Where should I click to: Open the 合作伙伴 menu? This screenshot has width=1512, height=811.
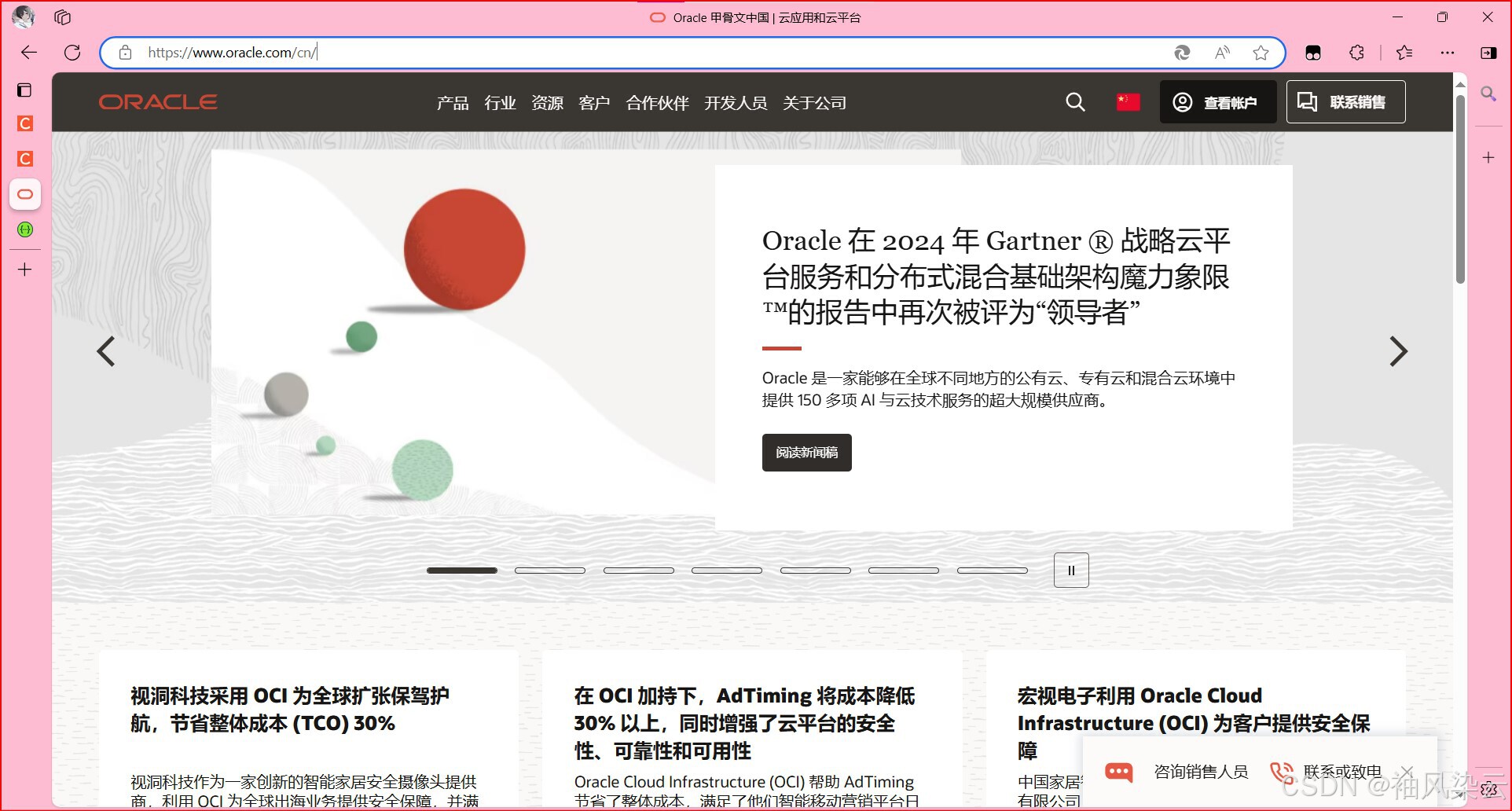click(x=657, y=103)
